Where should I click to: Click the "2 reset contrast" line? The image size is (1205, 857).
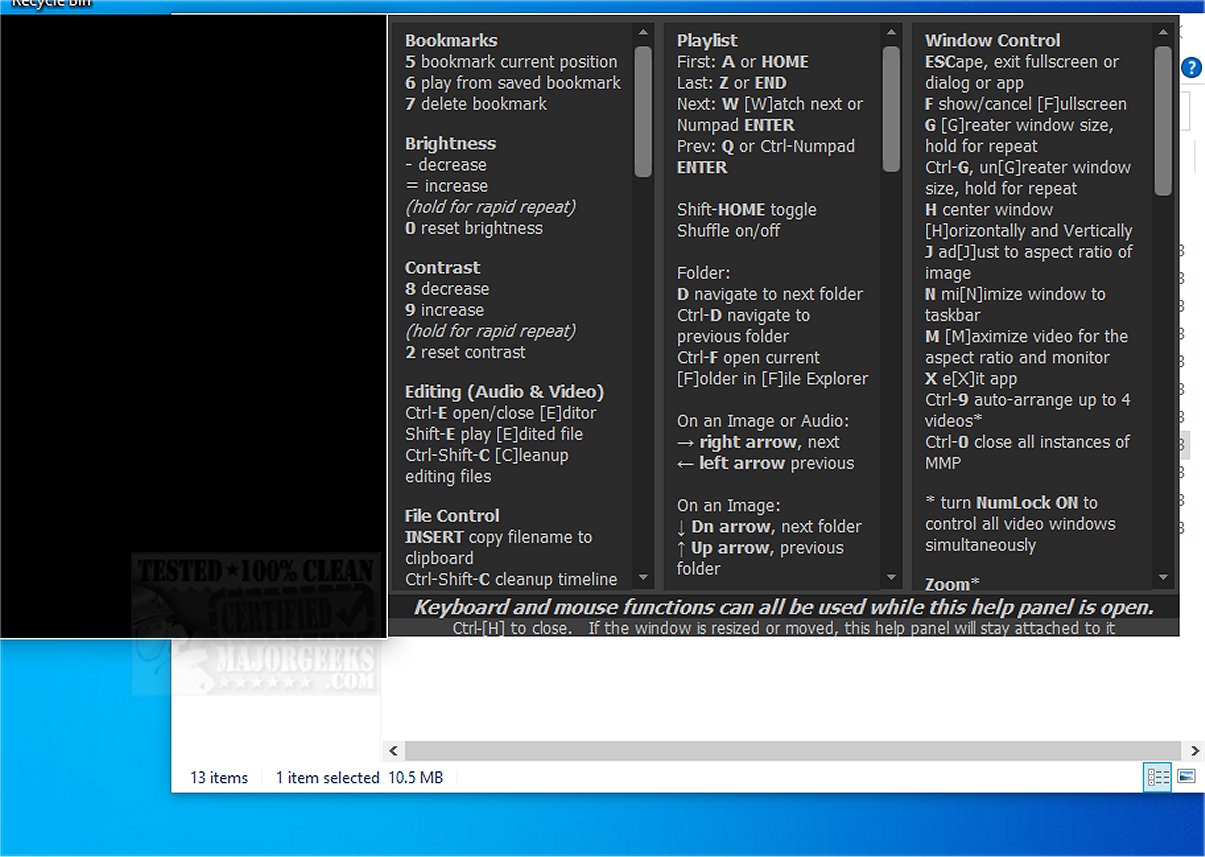[x=465, y=352]
